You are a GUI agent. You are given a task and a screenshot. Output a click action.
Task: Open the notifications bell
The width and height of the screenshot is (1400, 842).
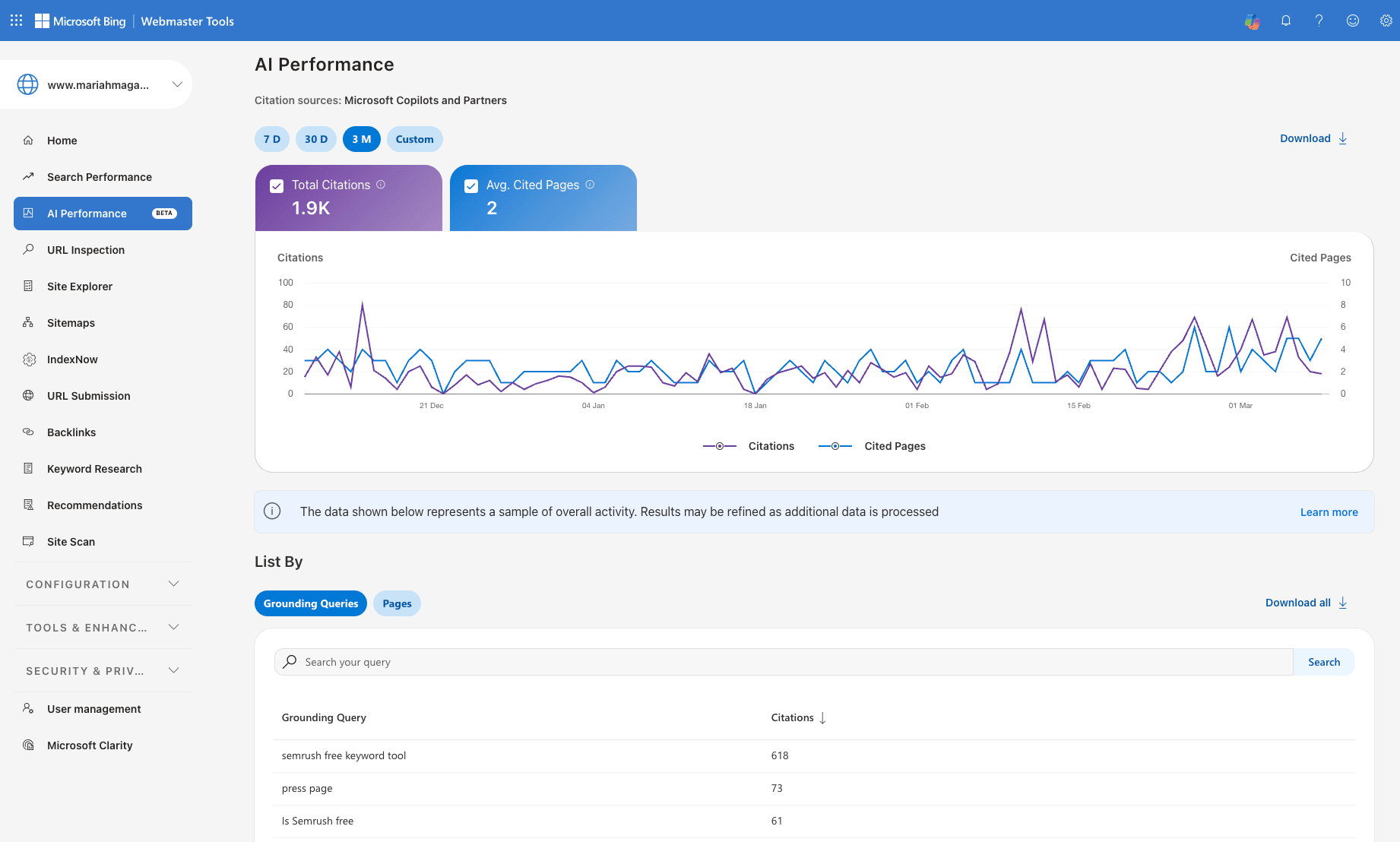point(1286,21)
